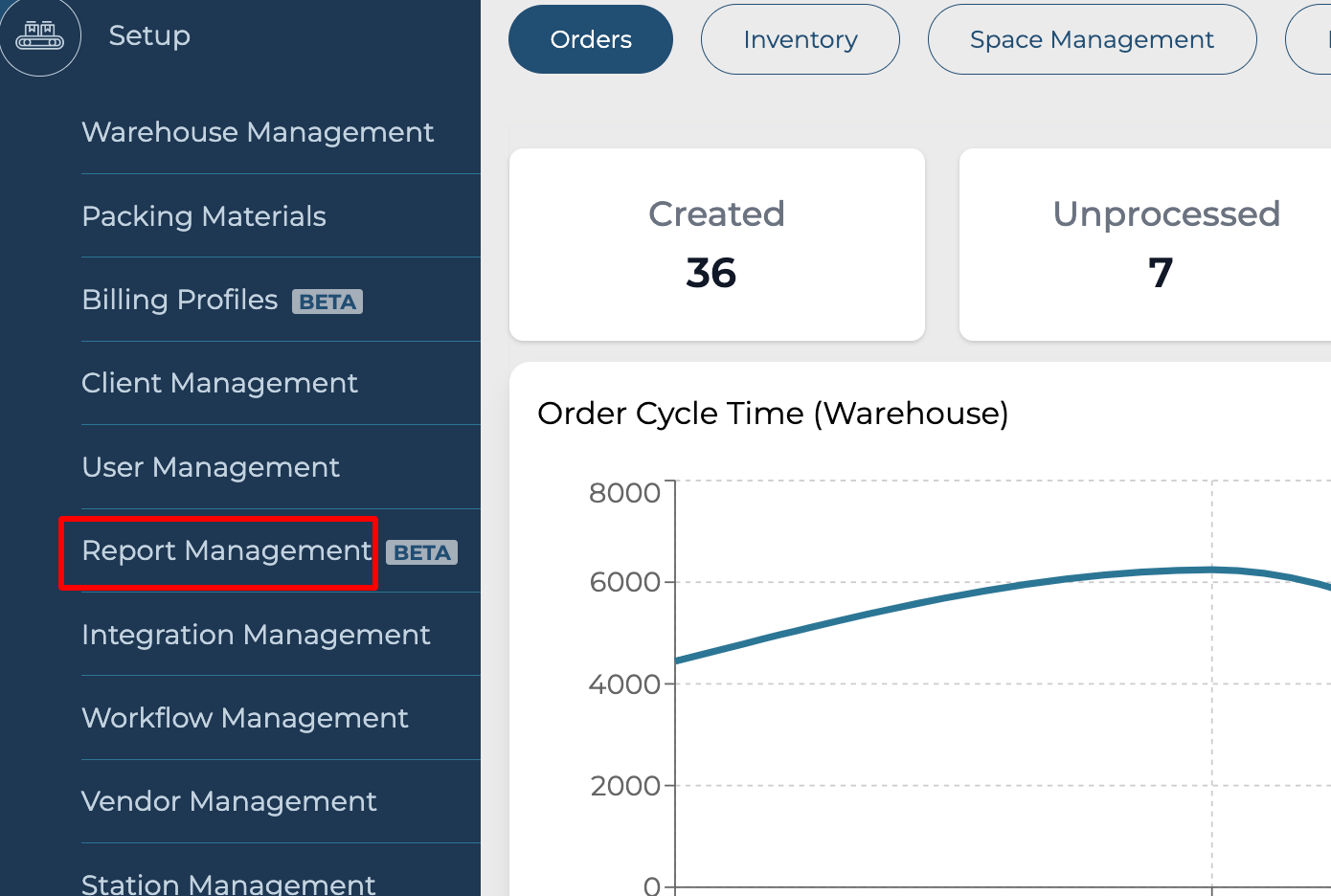The width and height of the screenshot is (1331, 896).
Task: Select Vendor Management
Action: pyautogui.click(x=229, y=801)
